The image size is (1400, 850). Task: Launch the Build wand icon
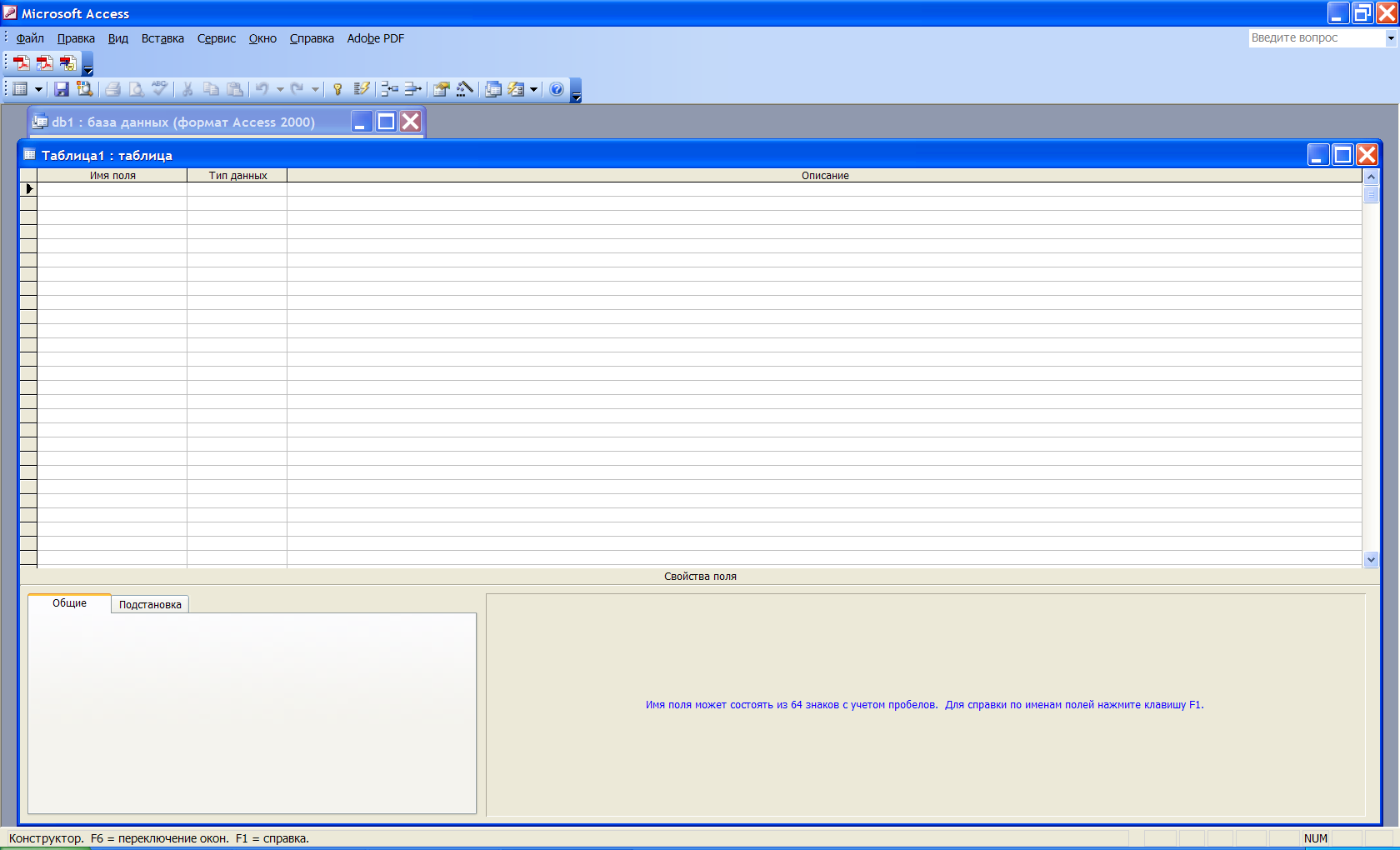tap(465, 89)
